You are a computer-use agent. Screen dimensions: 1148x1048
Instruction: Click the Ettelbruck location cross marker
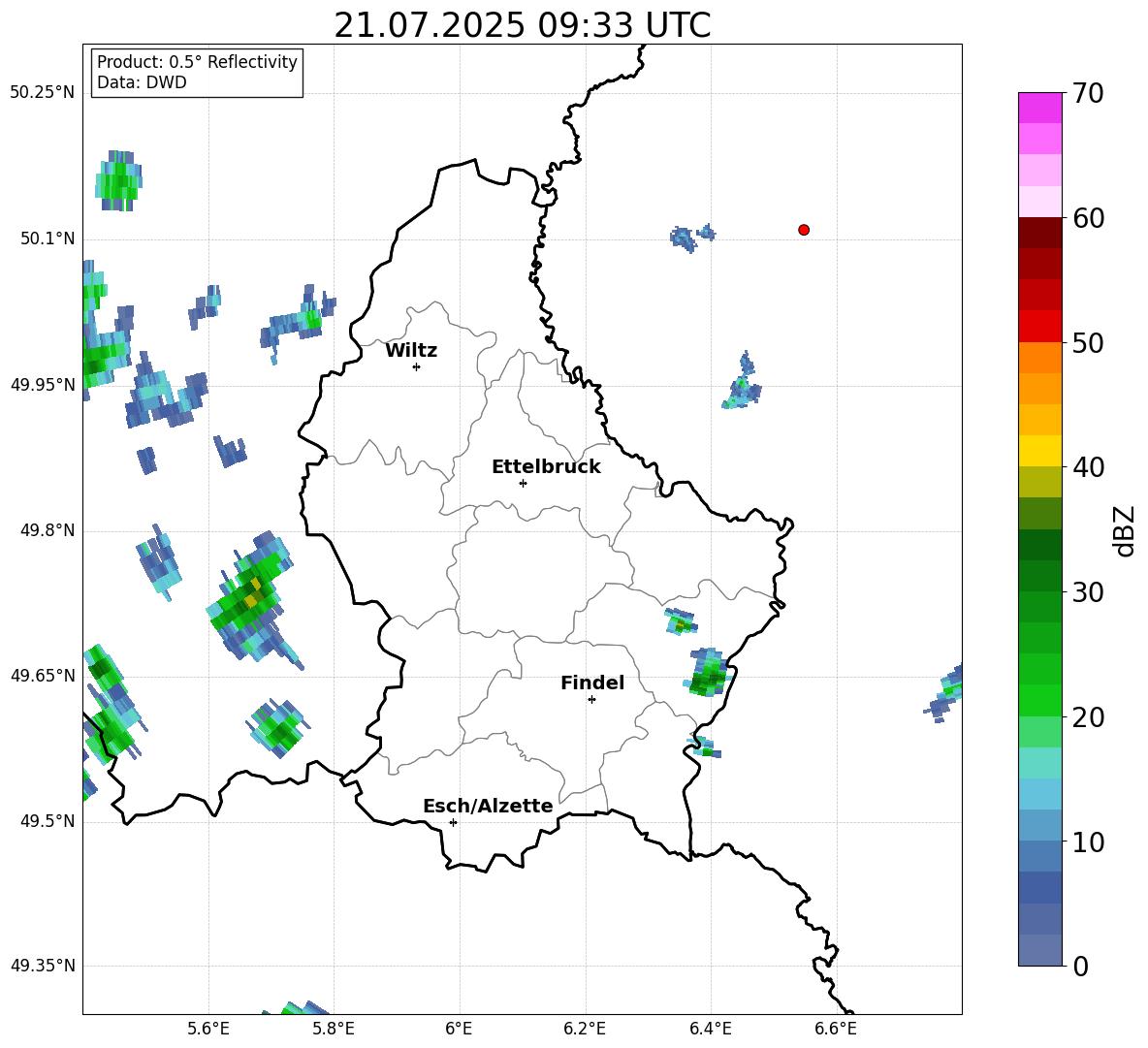[523, 483]
